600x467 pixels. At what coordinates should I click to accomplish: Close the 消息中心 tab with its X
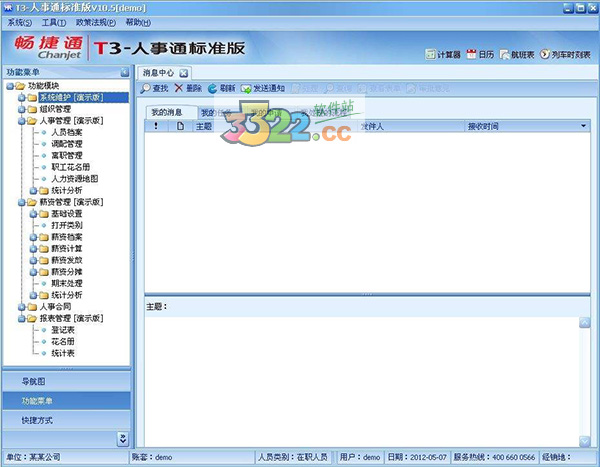[184, 73]
